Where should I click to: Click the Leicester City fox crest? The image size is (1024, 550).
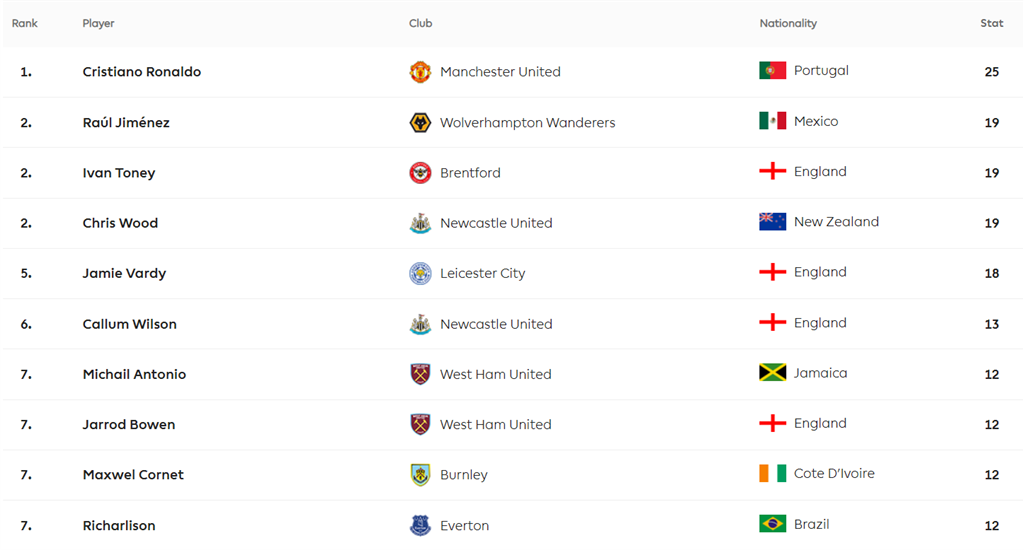[420, 274]
